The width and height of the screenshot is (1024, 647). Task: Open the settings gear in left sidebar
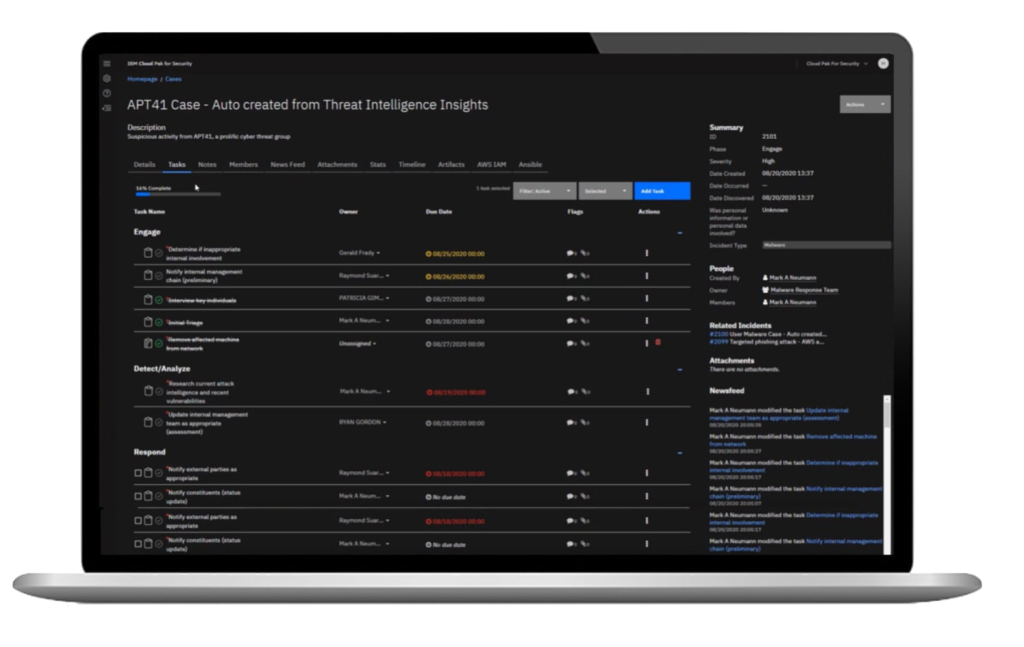tap(106, 78)
